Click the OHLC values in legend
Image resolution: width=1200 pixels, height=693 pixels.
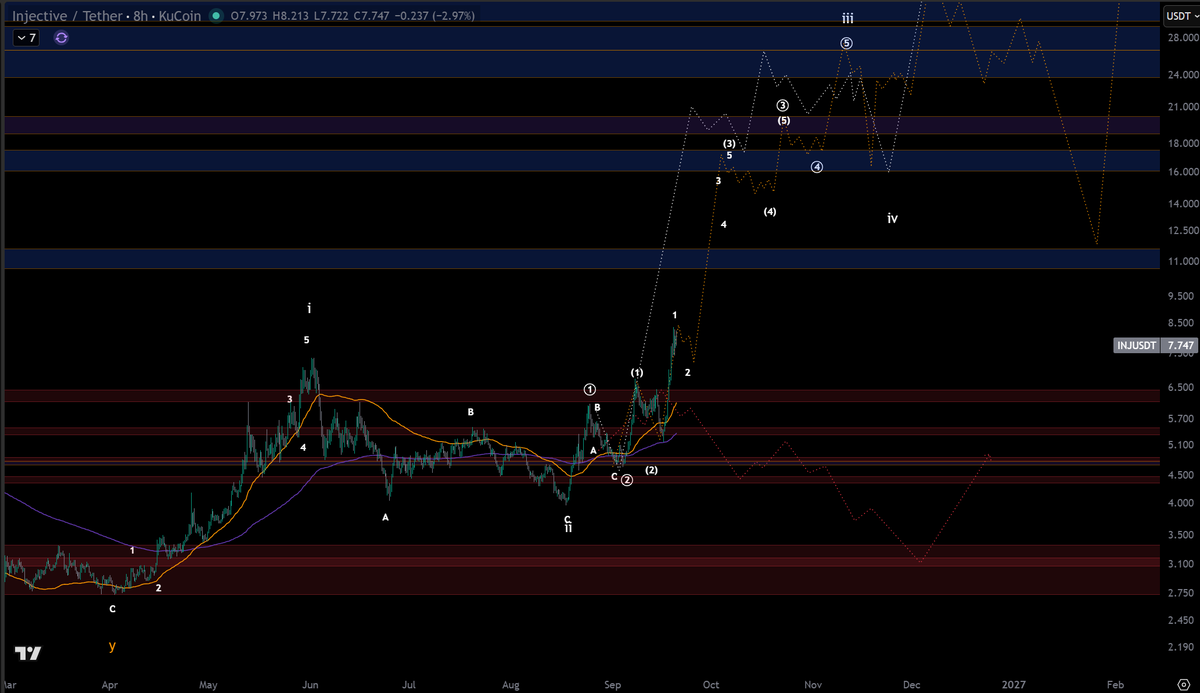point(352,16)
